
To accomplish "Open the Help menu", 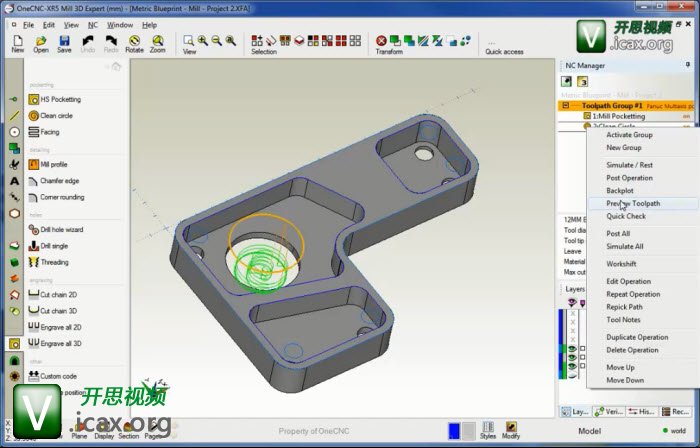I will pos(149,25).
